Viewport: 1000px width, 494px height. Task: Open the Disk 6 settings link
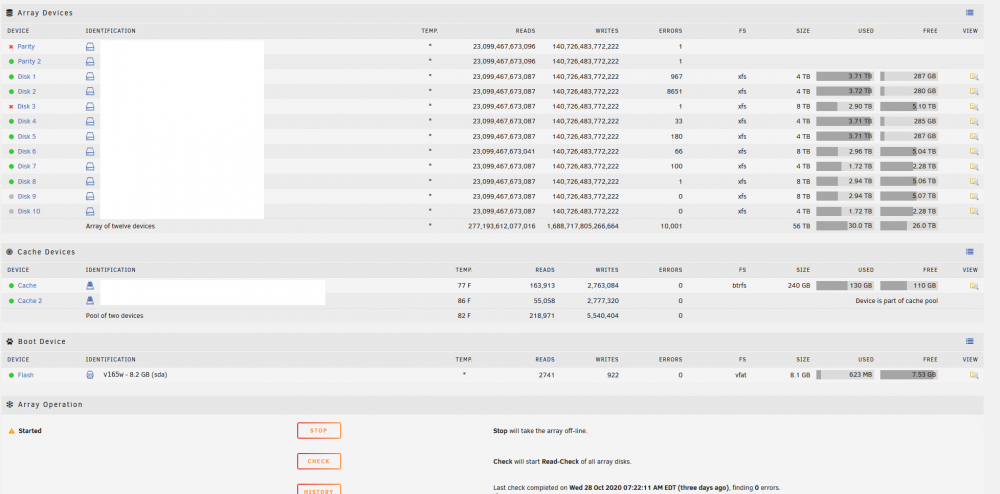pyautogui.click(x=27, y=152)
